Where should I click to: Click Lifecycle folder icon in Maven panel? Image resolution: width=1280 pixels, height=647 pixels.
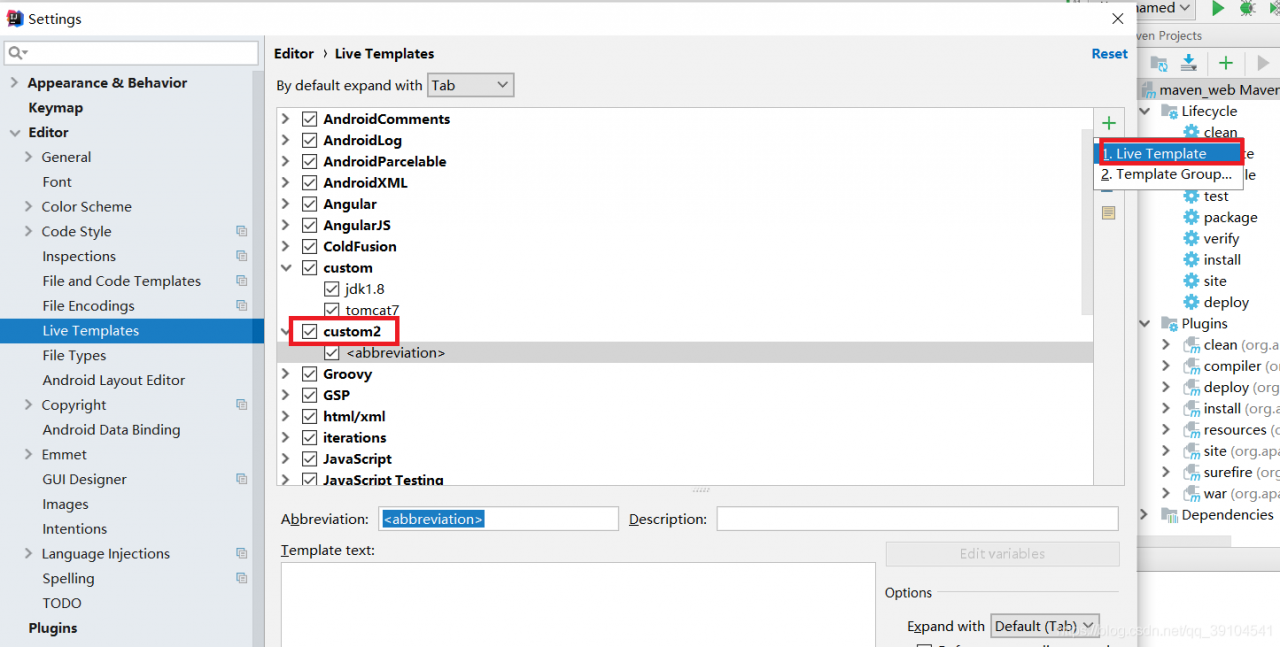(1168, 111)
